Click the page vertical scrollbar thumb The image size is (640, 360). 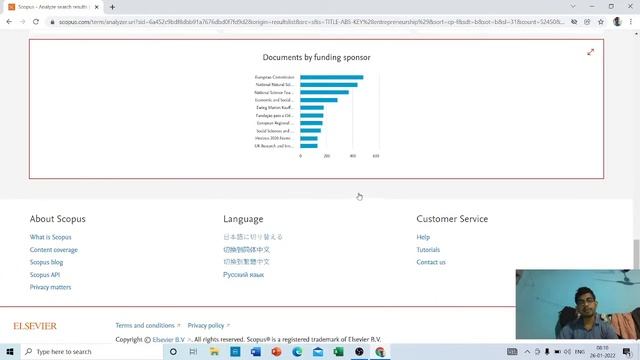(x=636, y=255)
